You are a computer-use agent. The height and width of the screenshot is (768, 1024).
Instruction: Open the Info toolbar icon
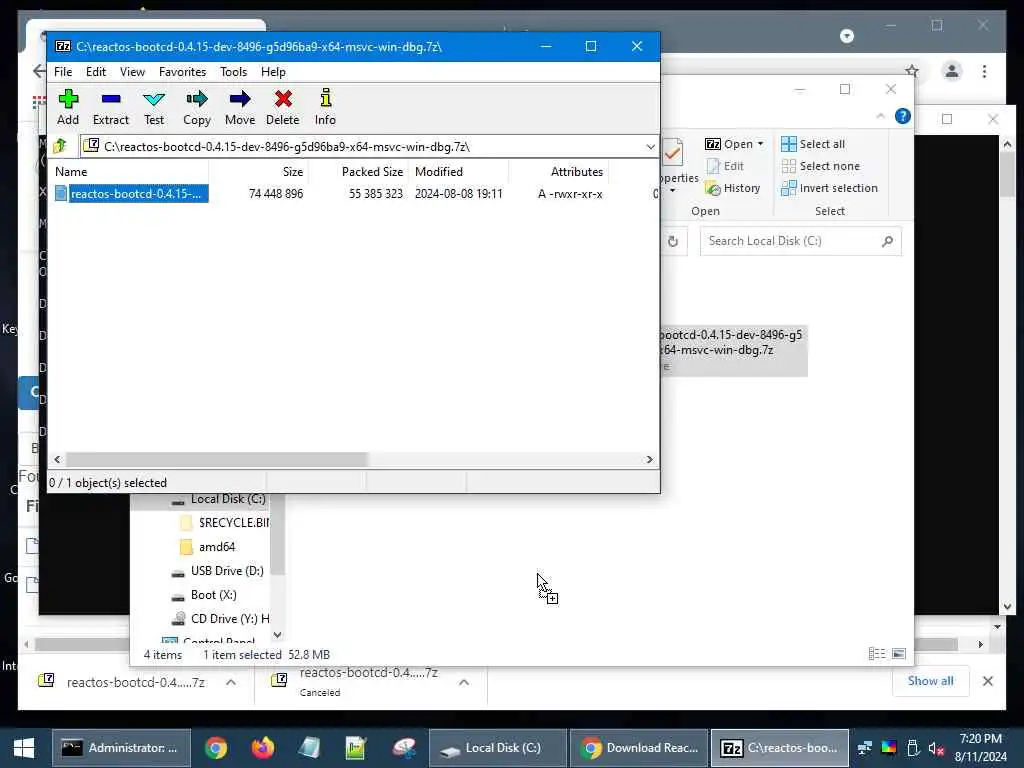pyautogui.click(x=325, y=107)
